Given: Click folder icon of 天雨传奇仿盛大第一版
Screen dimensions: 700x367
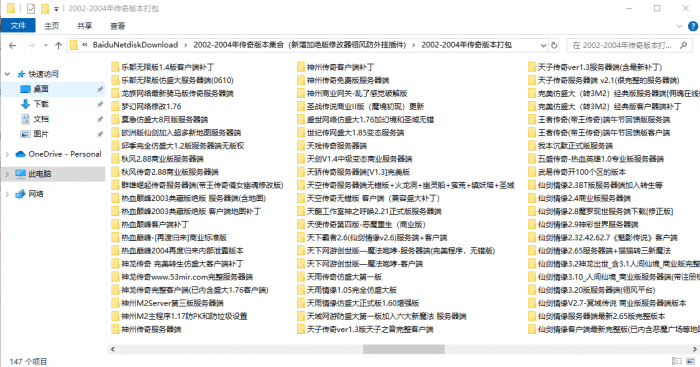Looking at the screenshot, I should 301,277.
